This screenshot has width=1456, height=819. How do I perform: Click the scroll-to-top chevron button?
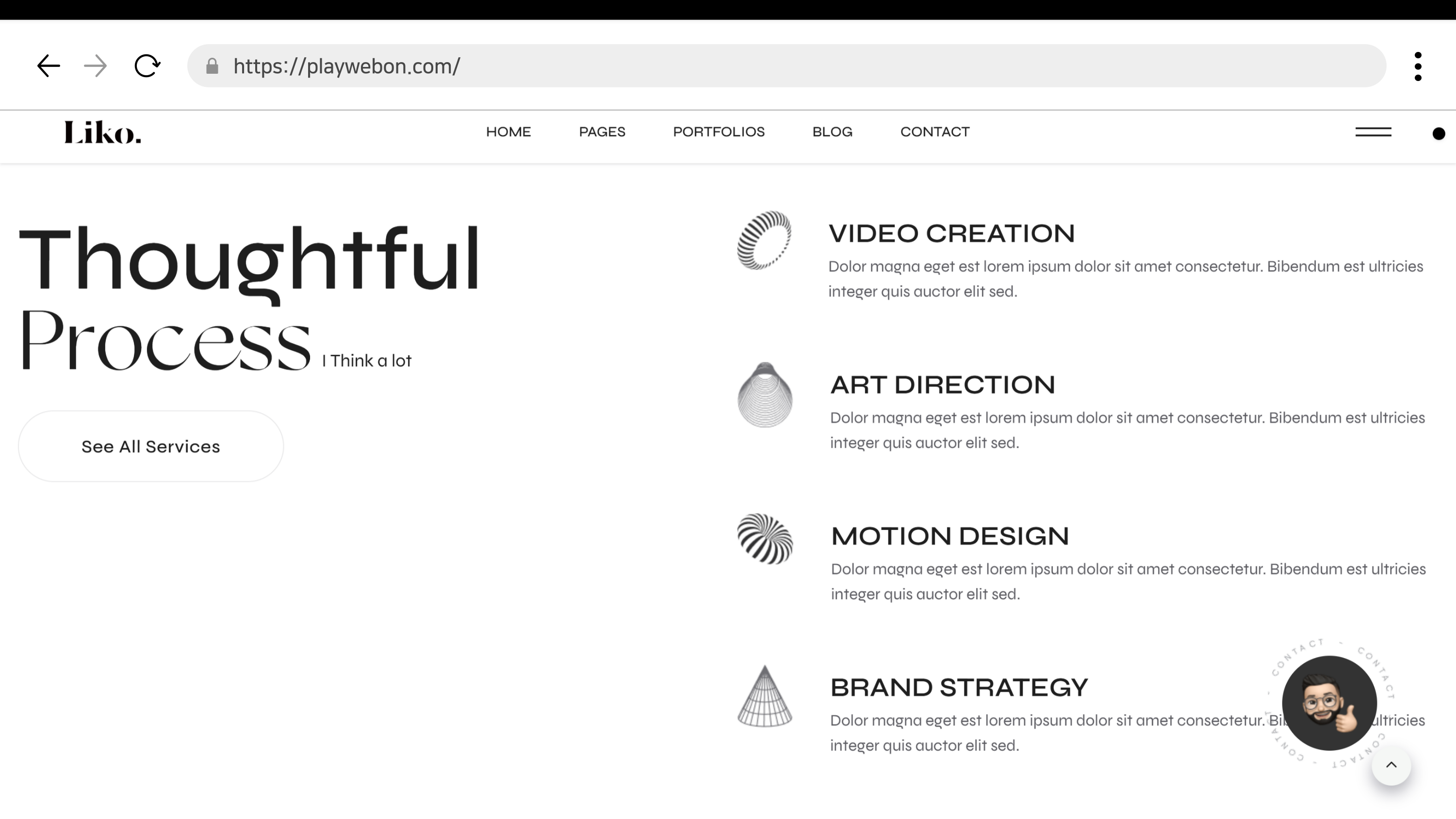[x=1391, y=765]
